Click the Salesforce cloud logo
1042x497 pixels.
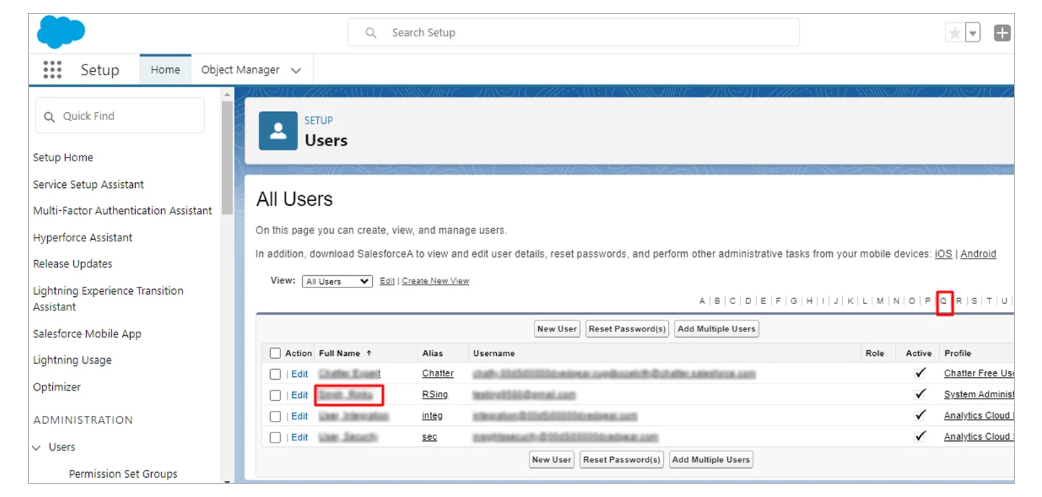click(x=61, y=32)
